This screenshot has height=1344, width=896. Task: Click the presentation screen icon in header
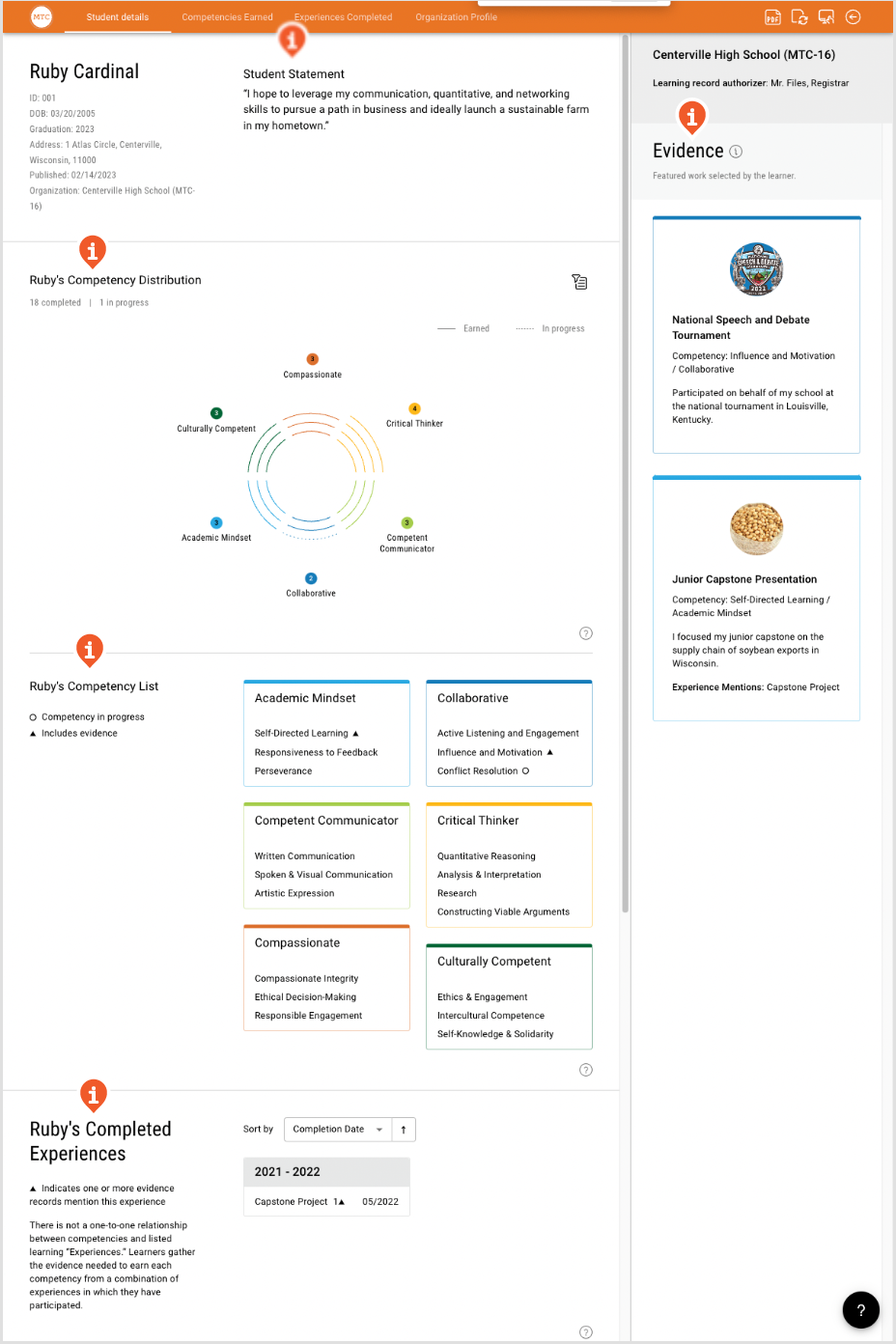click(x=826, y=17)
